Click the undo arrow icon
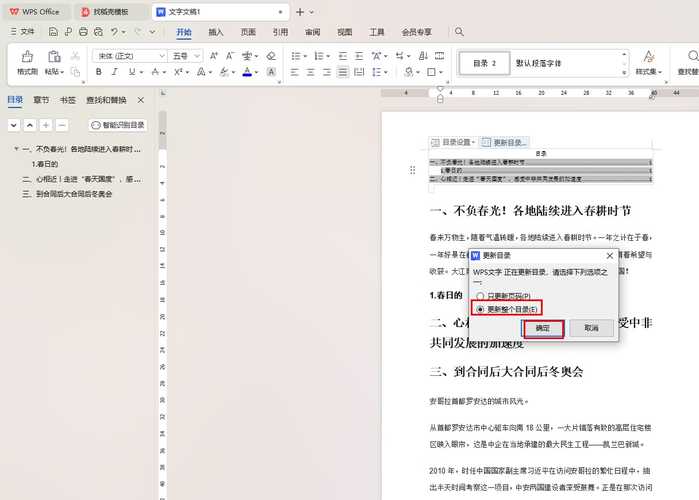 point(115,32)
